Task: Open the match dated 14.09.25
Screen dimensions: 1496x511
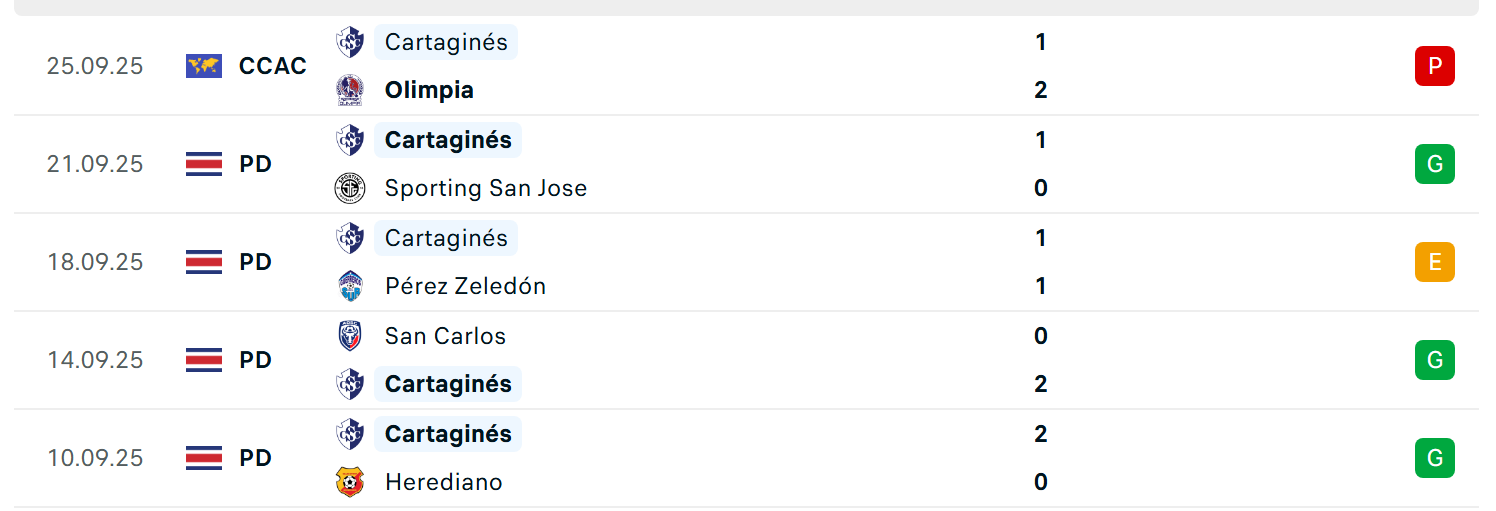Action: click(746, 360)
